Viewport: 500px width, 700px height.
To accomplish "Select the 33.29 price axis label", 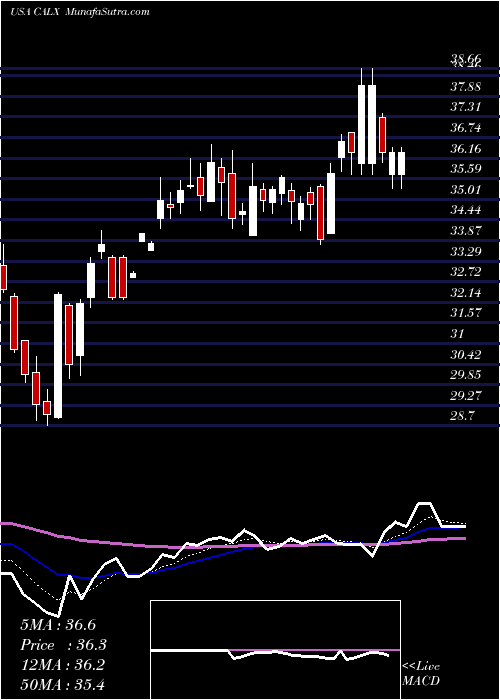I will 466,252.
